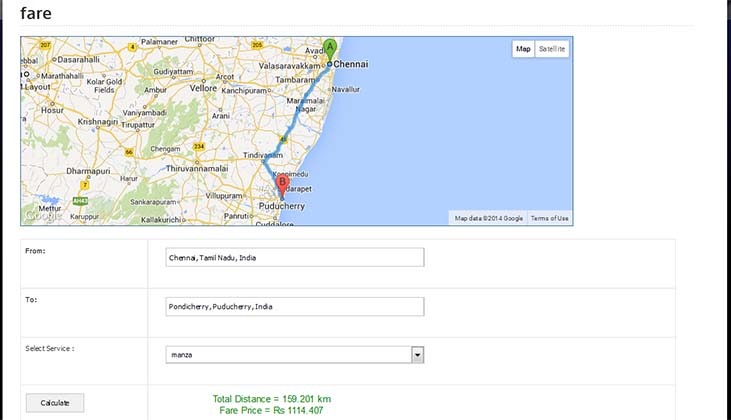Screen dimensions: 731x420
Task: Click the Villupuram label on map
Action: [224, 196]
